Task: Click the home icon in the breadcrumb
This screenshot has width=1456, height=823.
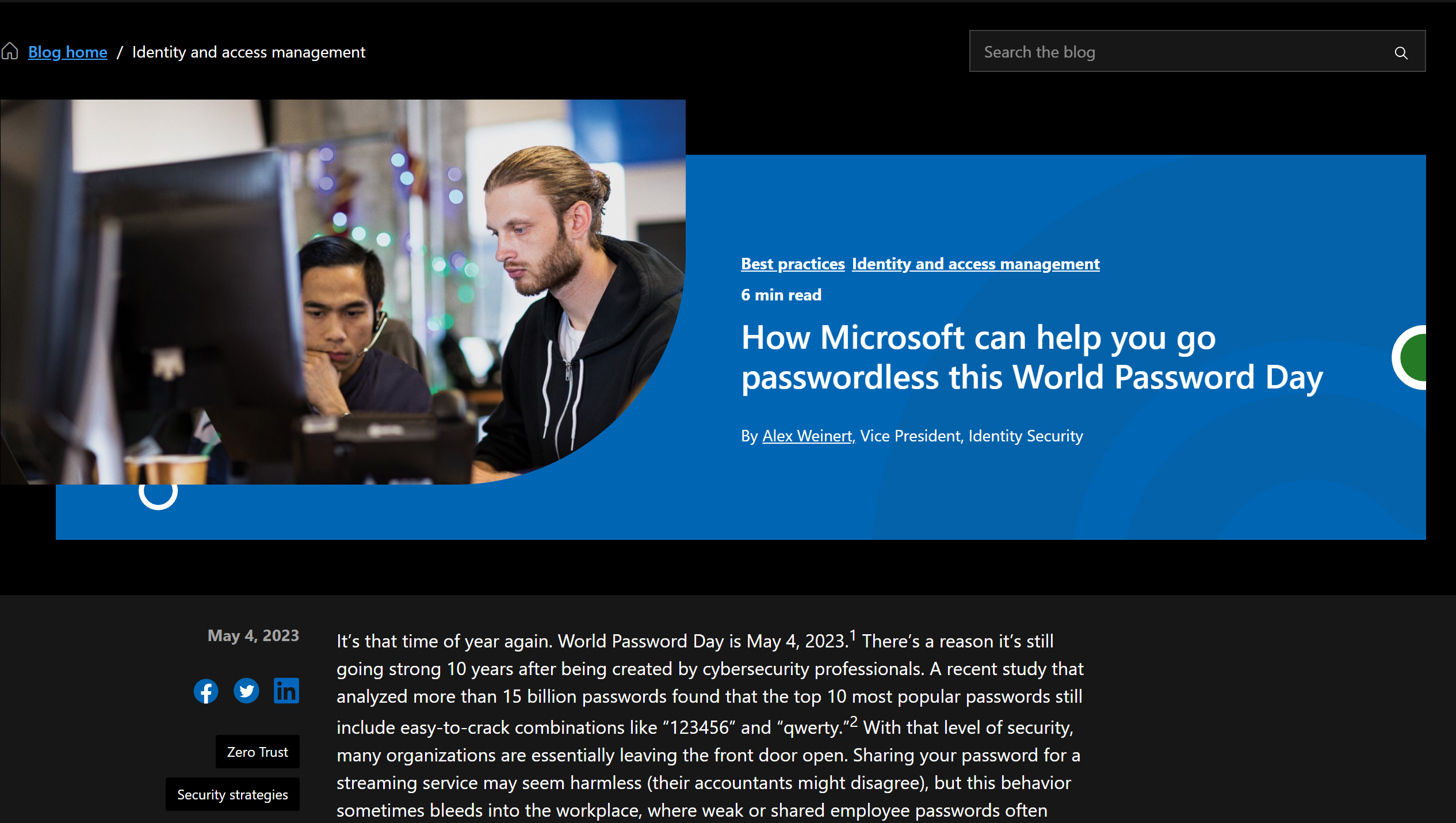Action: point(10,52)
